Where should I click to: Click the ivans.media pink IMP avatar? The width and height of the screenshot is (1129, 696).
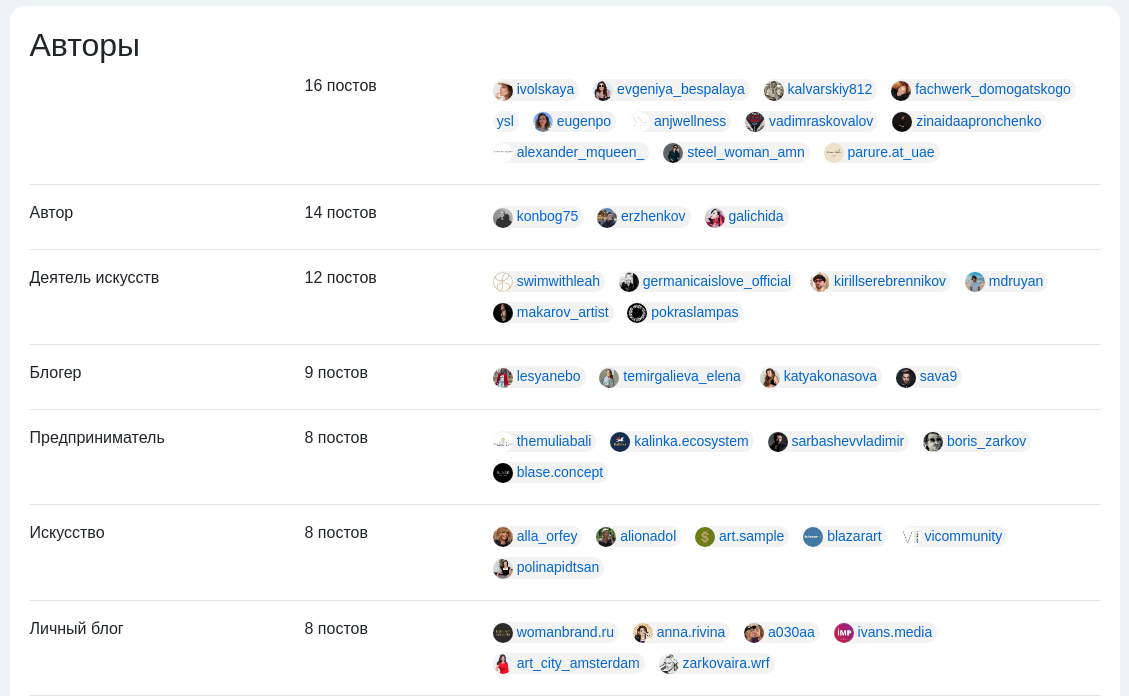pos(843,633)
